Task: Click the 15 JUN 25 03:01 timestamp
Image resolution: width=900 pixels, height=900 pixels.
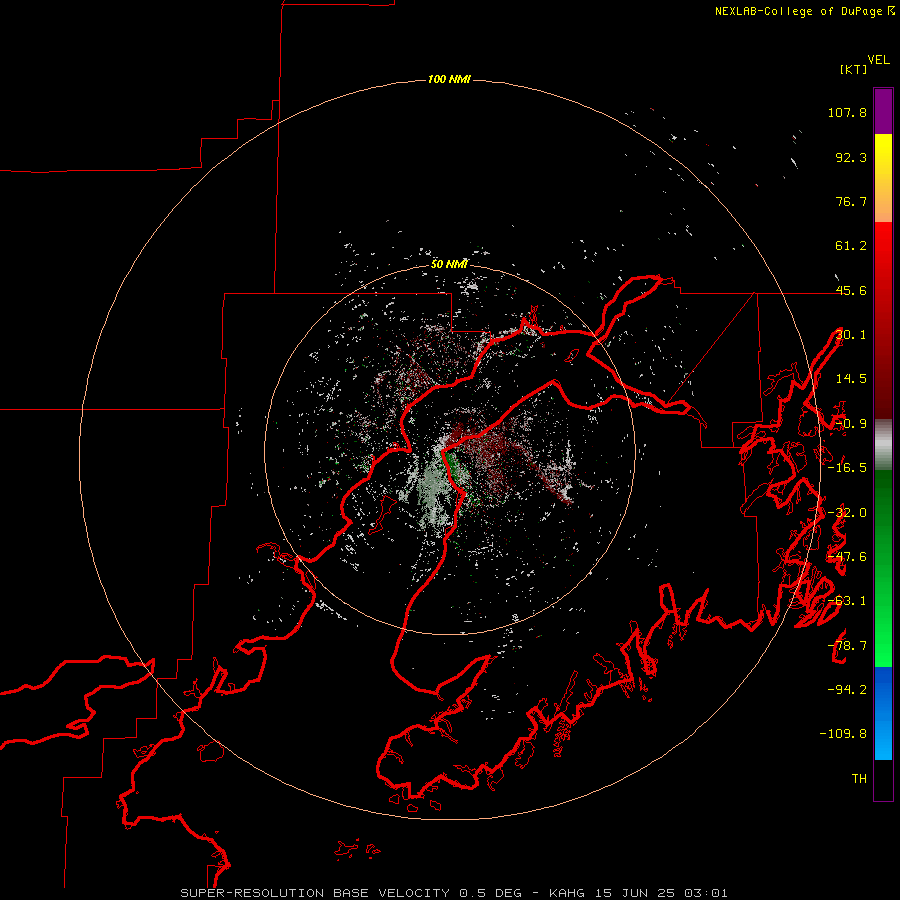Action: [661, 893]
